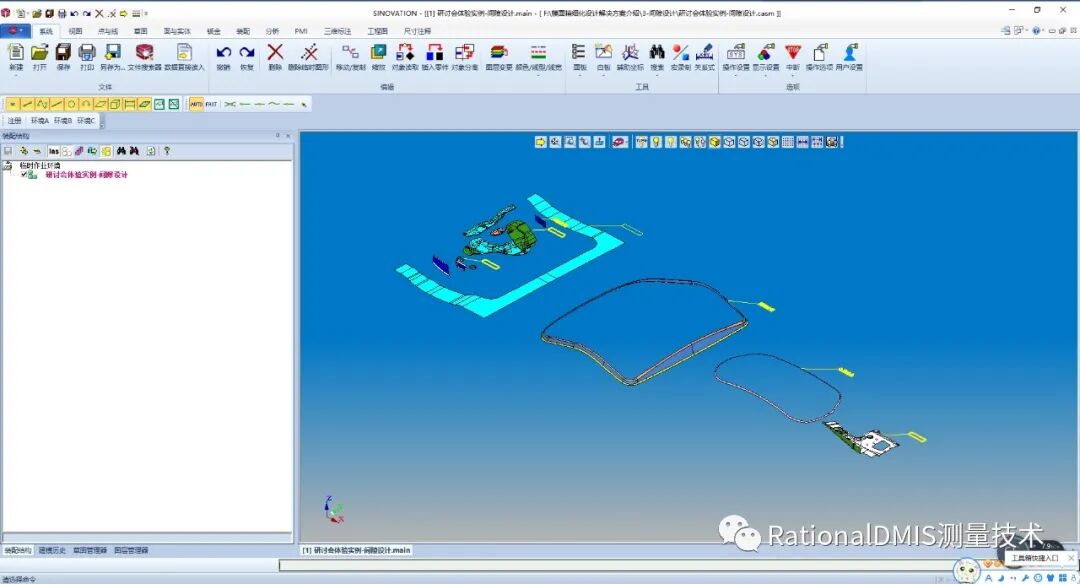Expand dropdown arrow under 新建
The width and height of the screenshot is (1080, 584).
coord(16,76)
